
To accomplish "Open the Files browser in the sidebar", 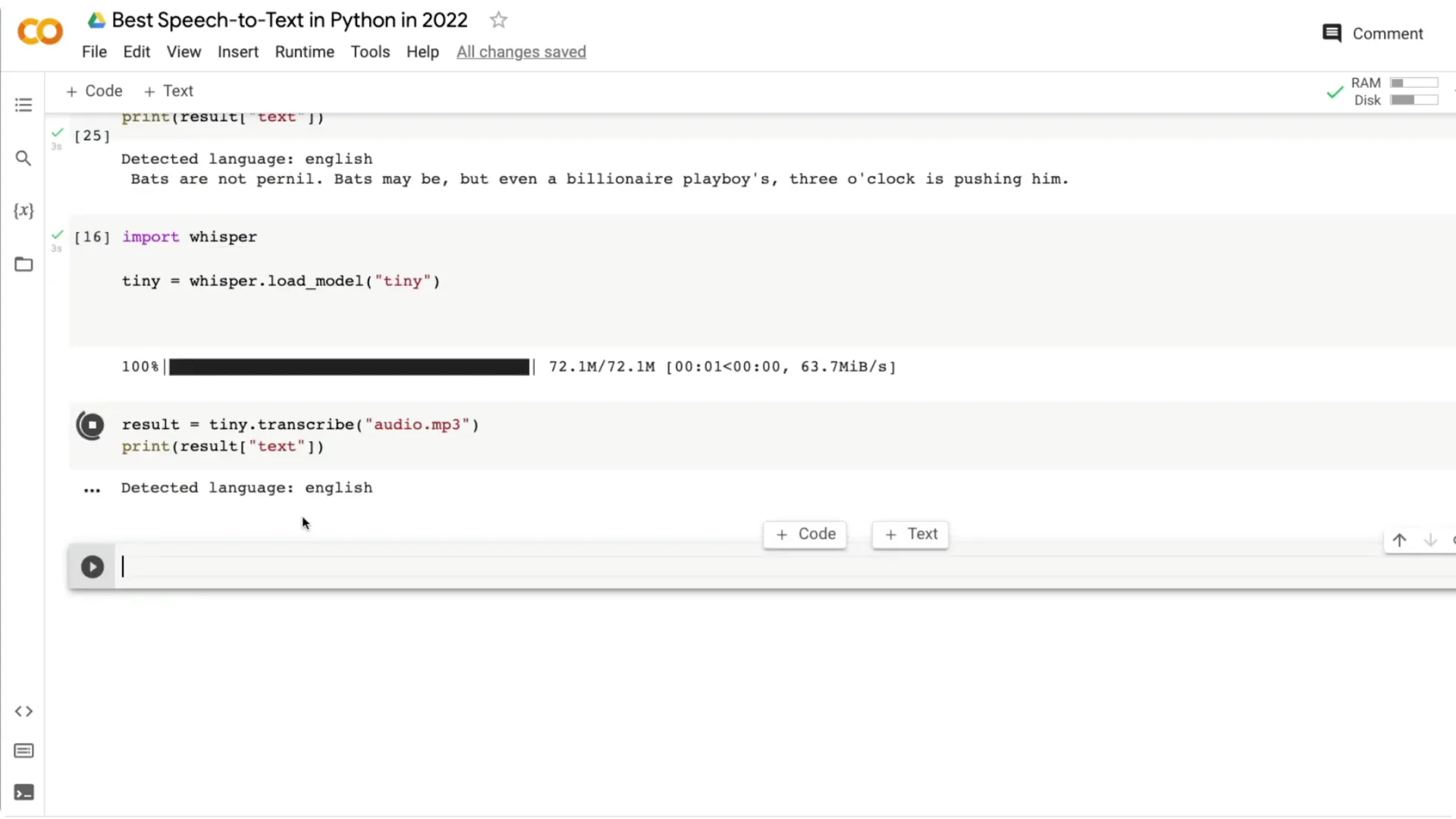I will (24, 264).
